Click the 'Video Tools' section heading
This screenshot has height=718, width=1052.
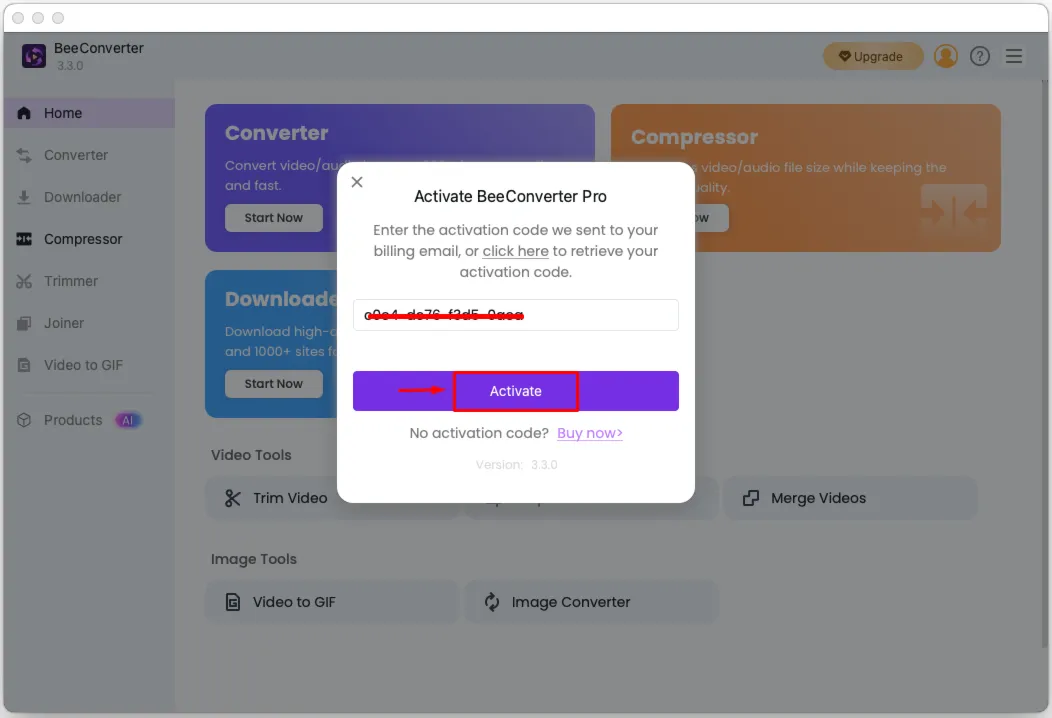[251, 455]
